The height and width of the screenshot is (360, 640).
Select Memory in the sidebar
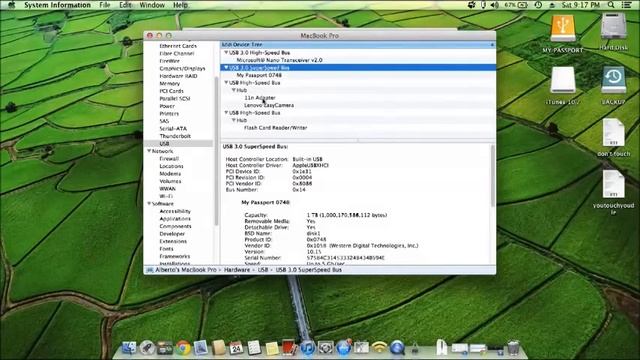[x=169, y=83]
